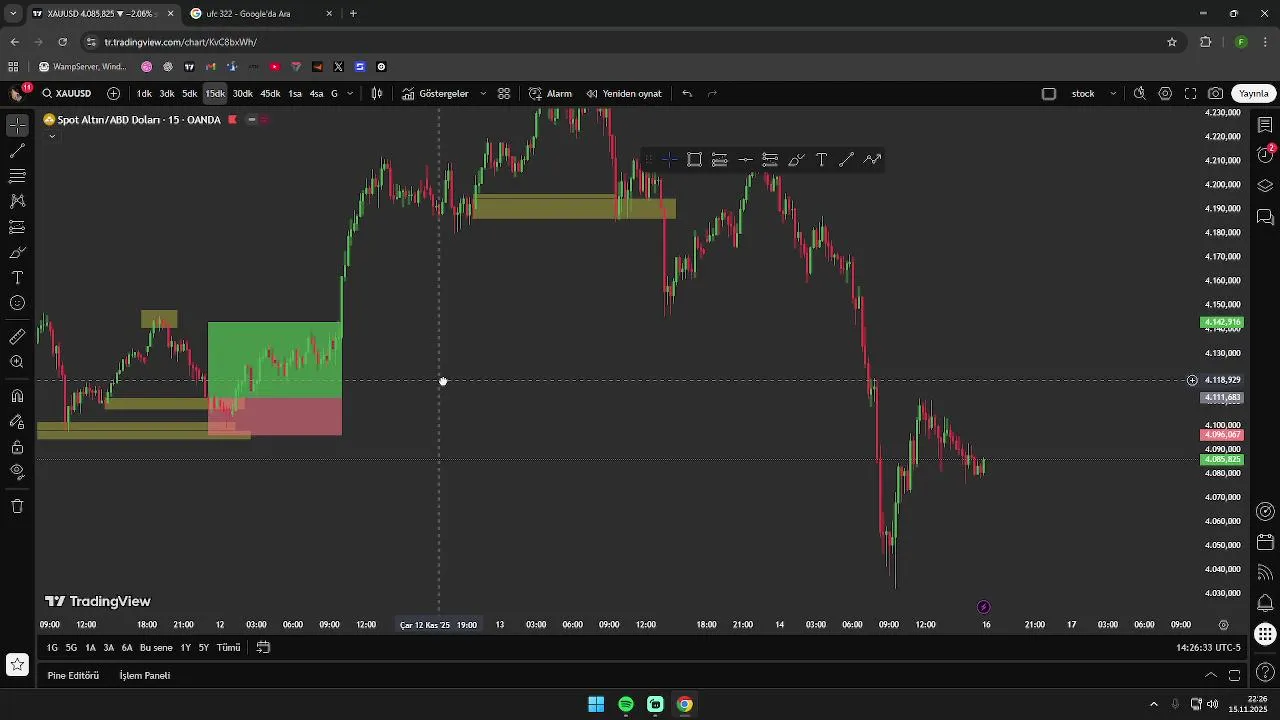Select the Bu sene date range
This screenshot has width=1280, height=720.
(x=156, y=647)
